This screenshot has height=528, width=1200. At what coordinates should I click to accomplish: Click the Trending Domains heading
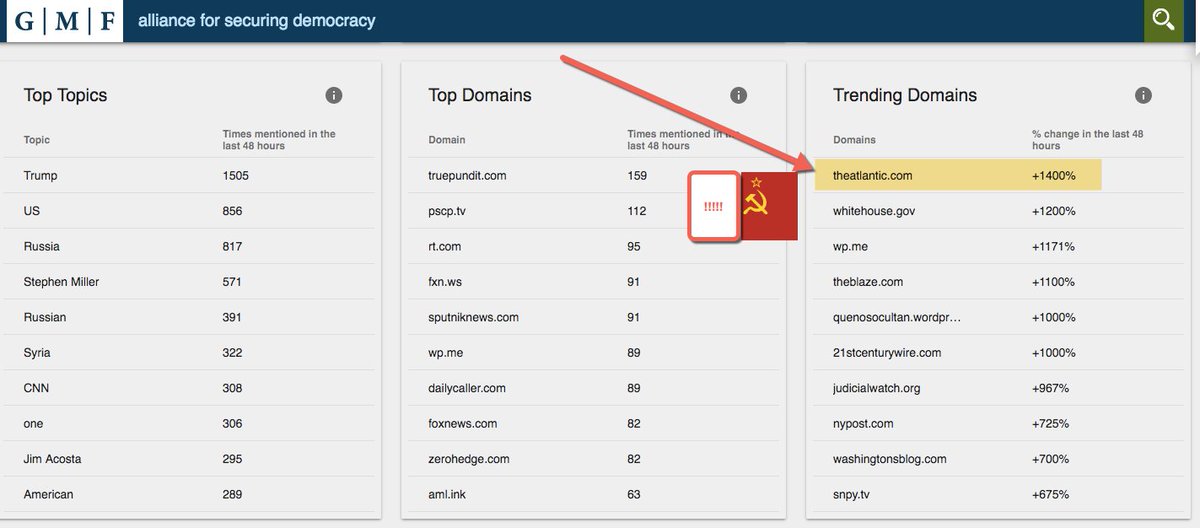click(905, 95)
